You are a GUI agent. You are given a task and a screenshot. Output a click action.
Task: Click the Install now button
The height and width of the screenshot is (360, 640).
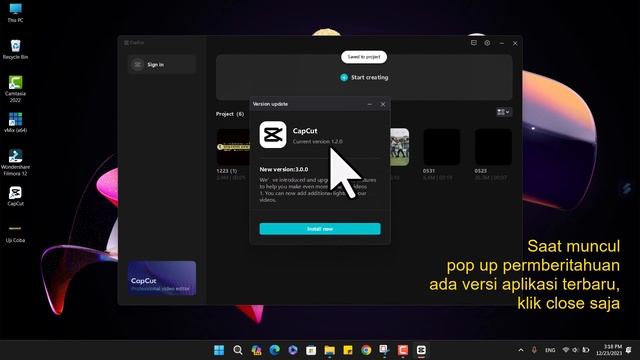[320, 229]
